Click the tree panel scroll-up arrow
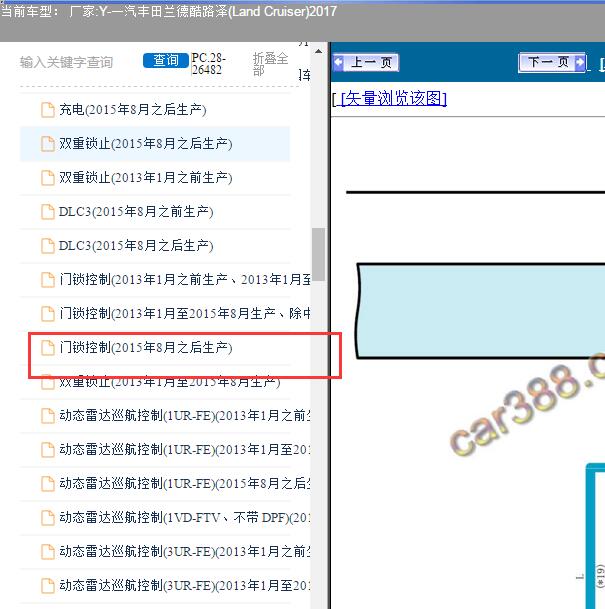 coord(318,51)
